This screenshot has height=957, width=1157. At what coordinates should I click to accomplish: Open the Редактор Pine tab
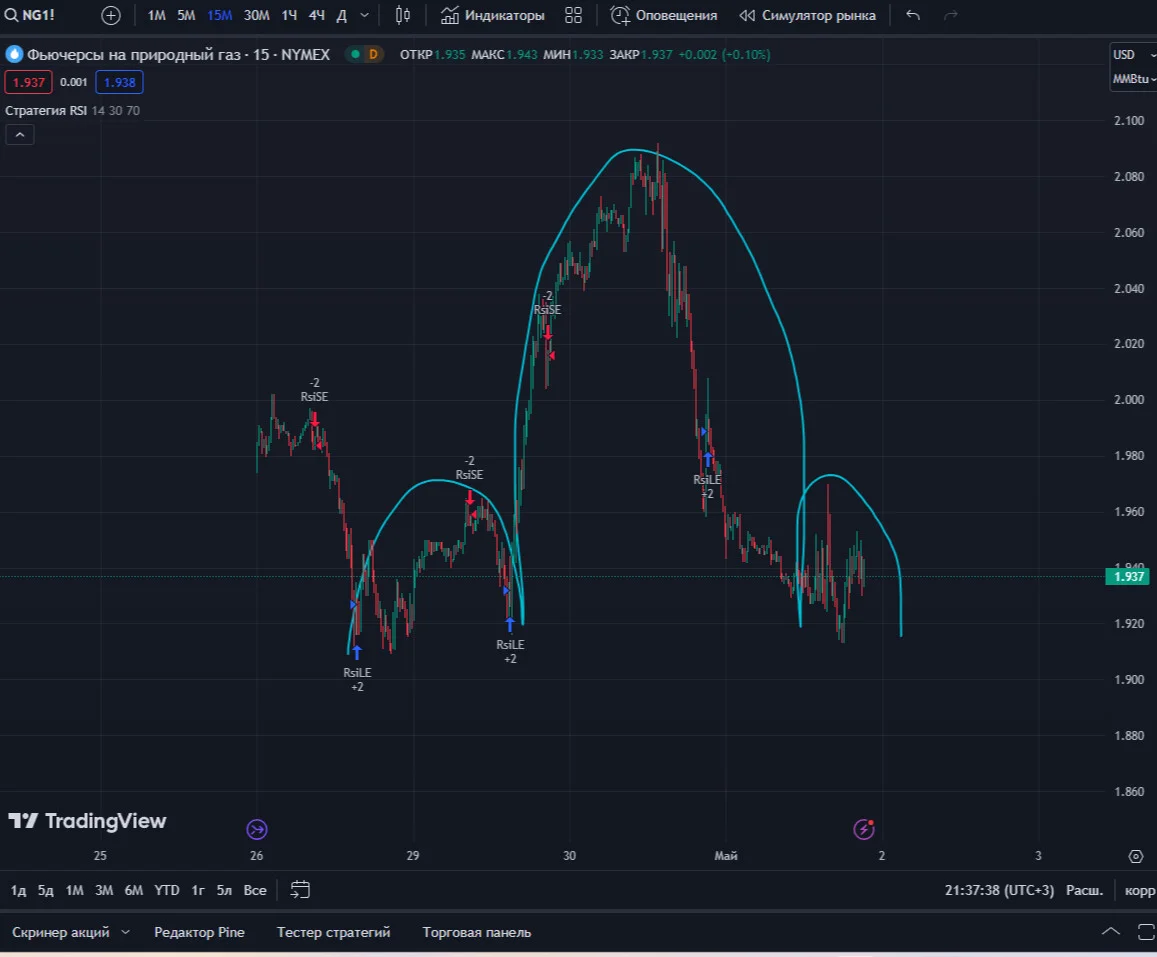tap(199, 932)
